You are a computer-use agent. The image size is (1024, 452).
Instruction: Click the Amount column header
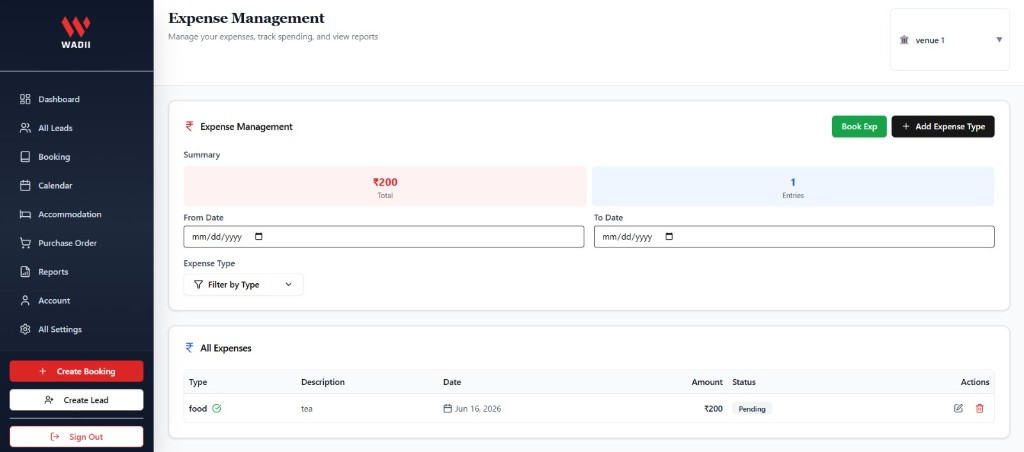(x=707, y=382)
